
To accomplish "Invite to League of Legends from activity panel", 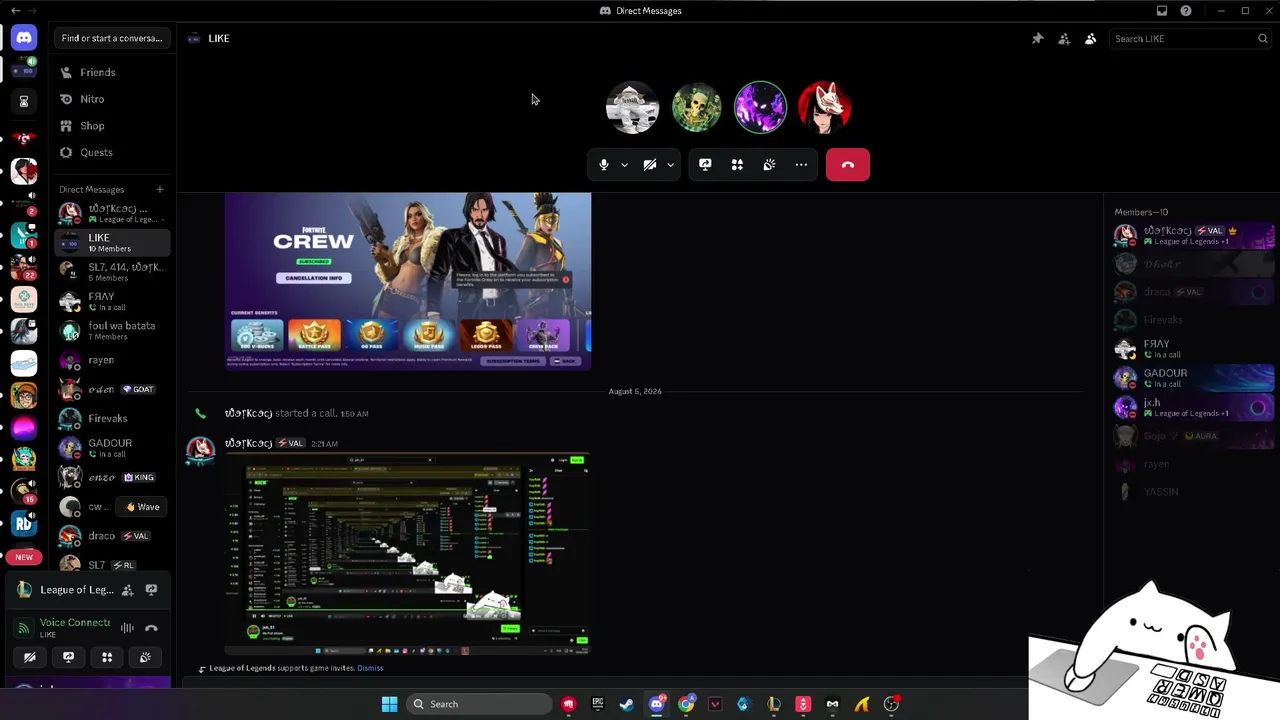I will pyautogui.click(x=127, y=590).
